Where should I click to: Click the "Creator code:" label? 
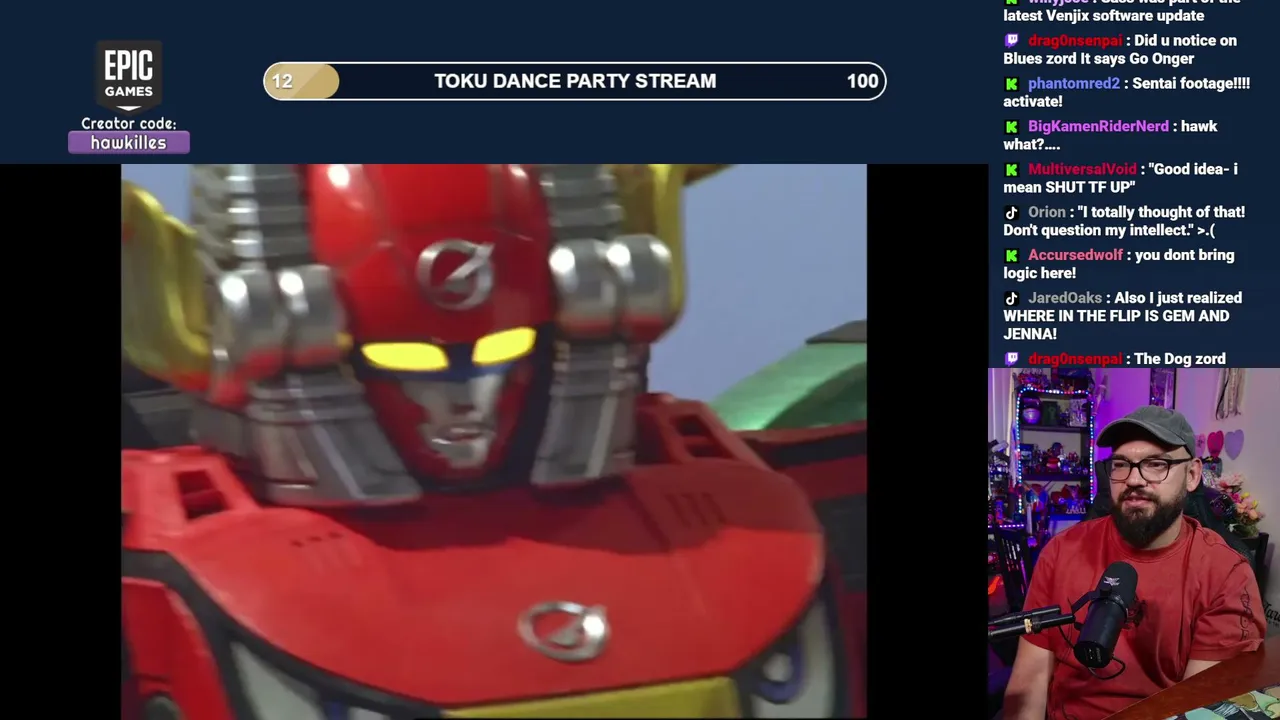click(129, 124)
